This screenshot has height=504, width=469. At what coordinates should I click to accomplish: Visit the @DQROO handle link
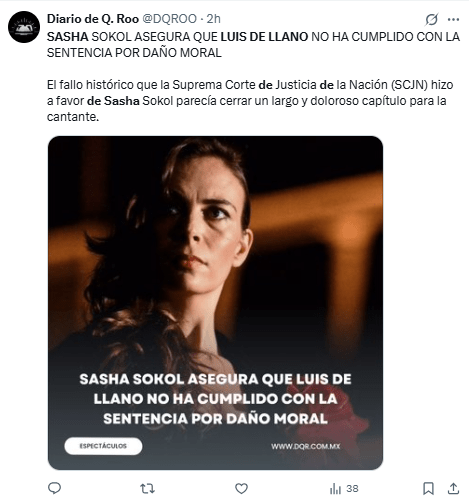[x=169, y=19]
